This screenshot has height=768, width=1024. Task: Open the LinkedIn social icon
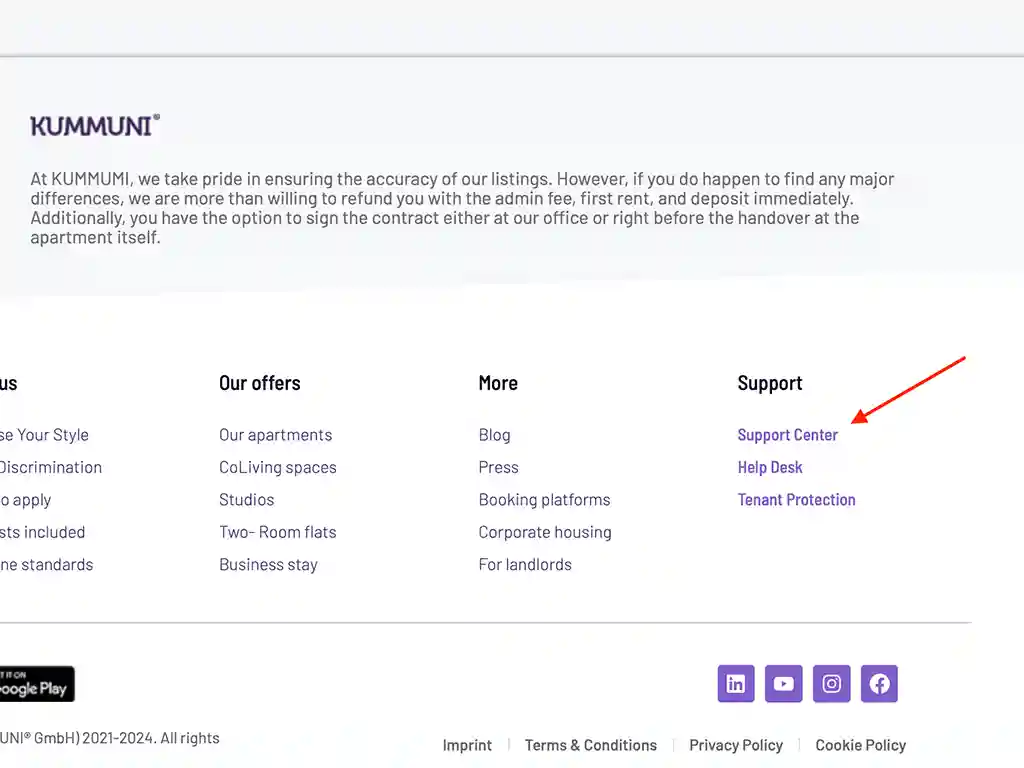[x=736, y=684]
